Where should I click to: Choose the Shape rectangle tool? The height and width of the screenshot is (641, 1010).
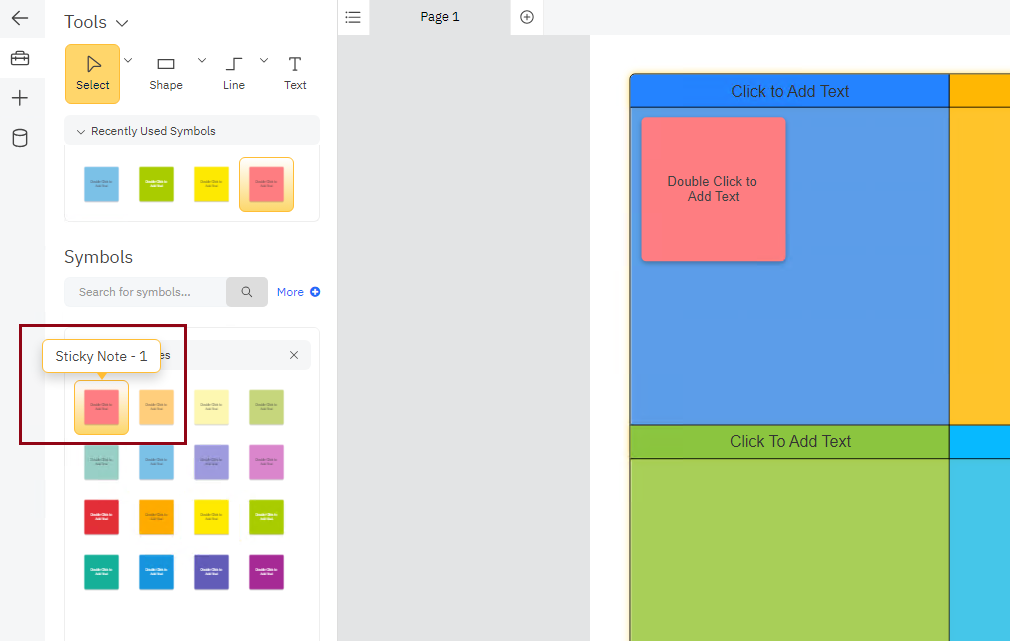166,73
